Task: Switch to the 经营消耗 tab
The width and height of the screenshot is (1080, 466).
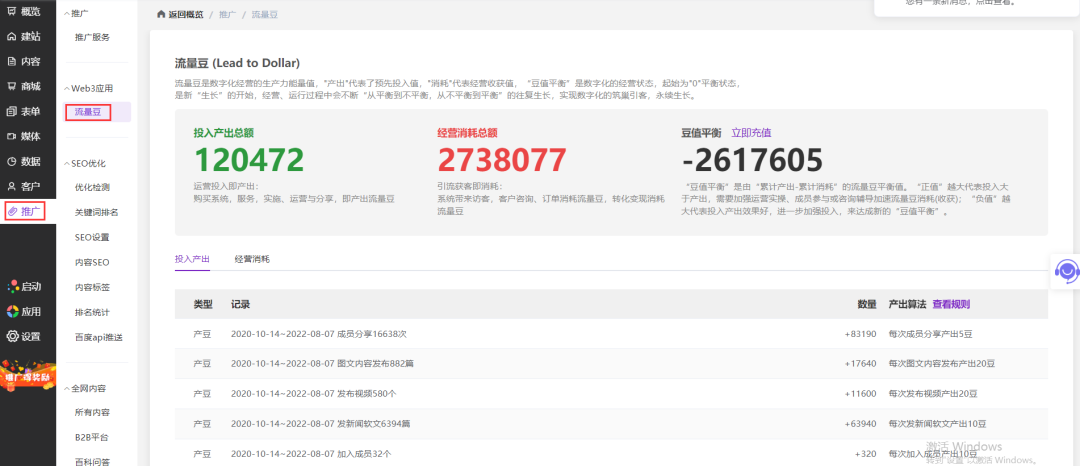Action: tap(252, 259)
